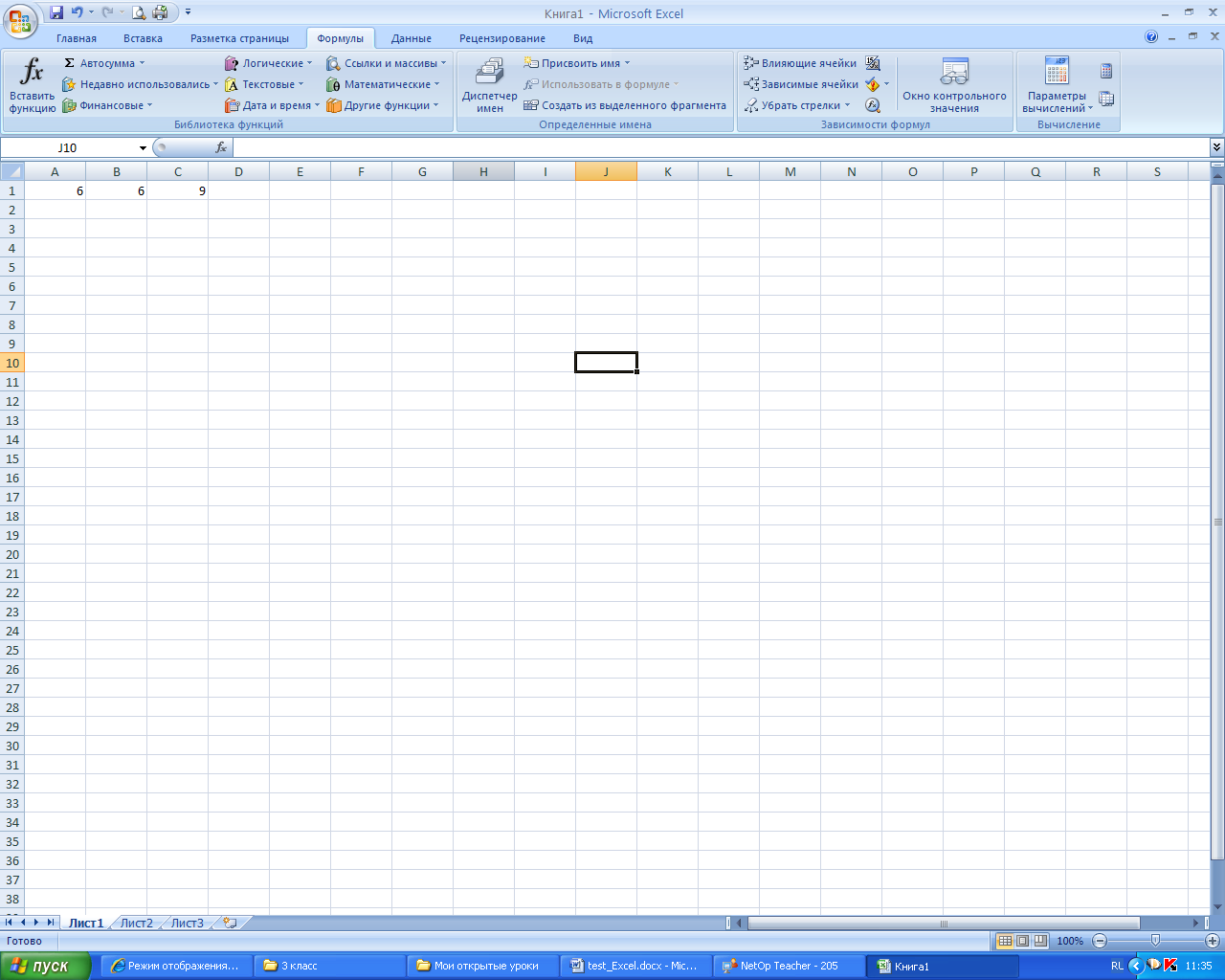The image size is (1225, 980).
Task: Click the Автосумма sigma icon
Action: pyautogui.click(x=69, y=63)
